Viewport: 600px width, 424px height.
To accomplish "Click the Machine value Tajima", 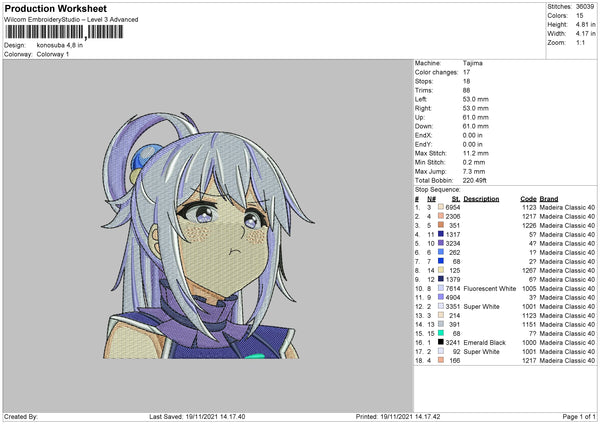I will (x=473, y=63).
